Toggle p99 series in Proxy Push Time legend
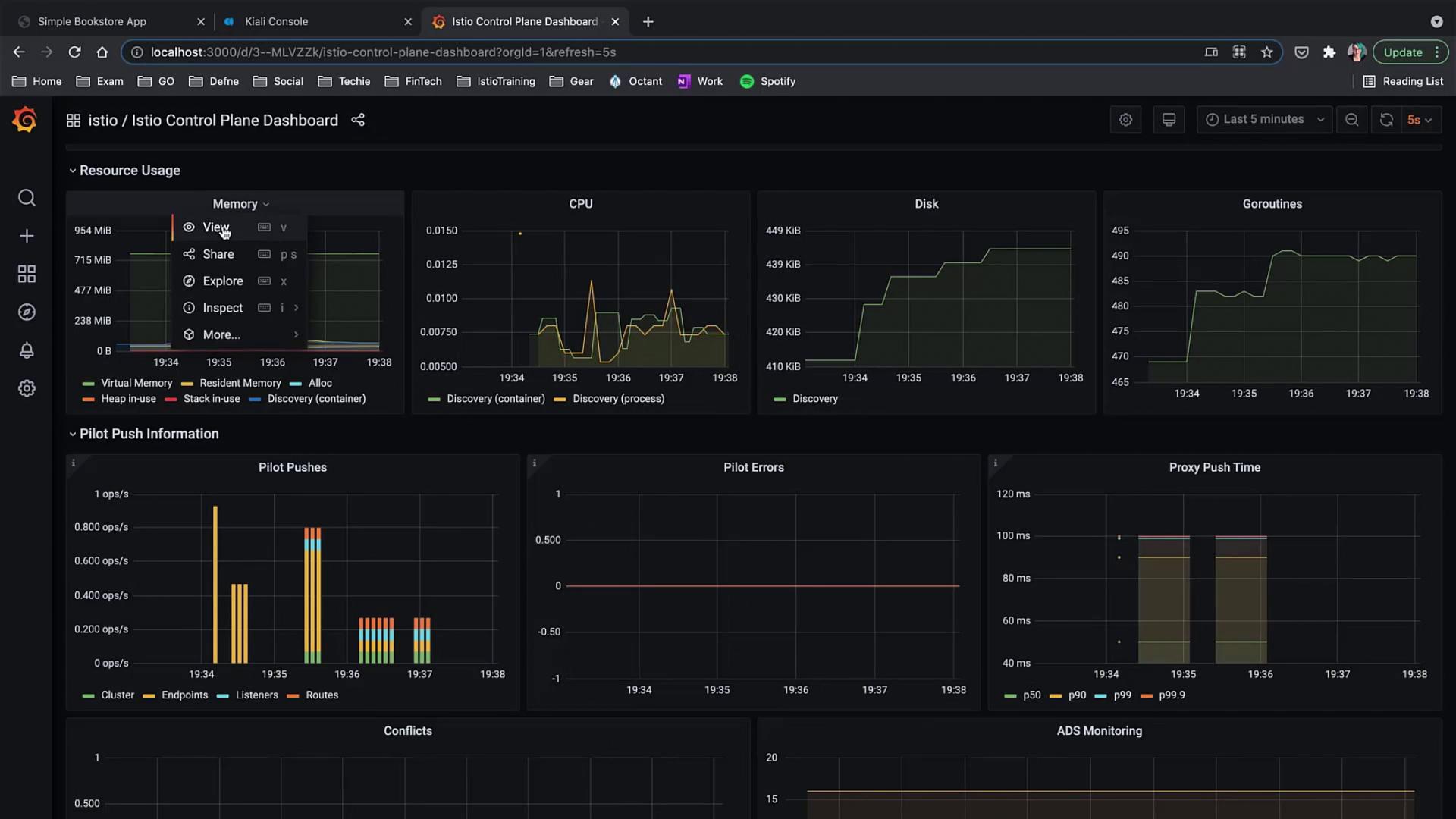1456x819 pixels. pyautogui.click(x=1122, y=695)
